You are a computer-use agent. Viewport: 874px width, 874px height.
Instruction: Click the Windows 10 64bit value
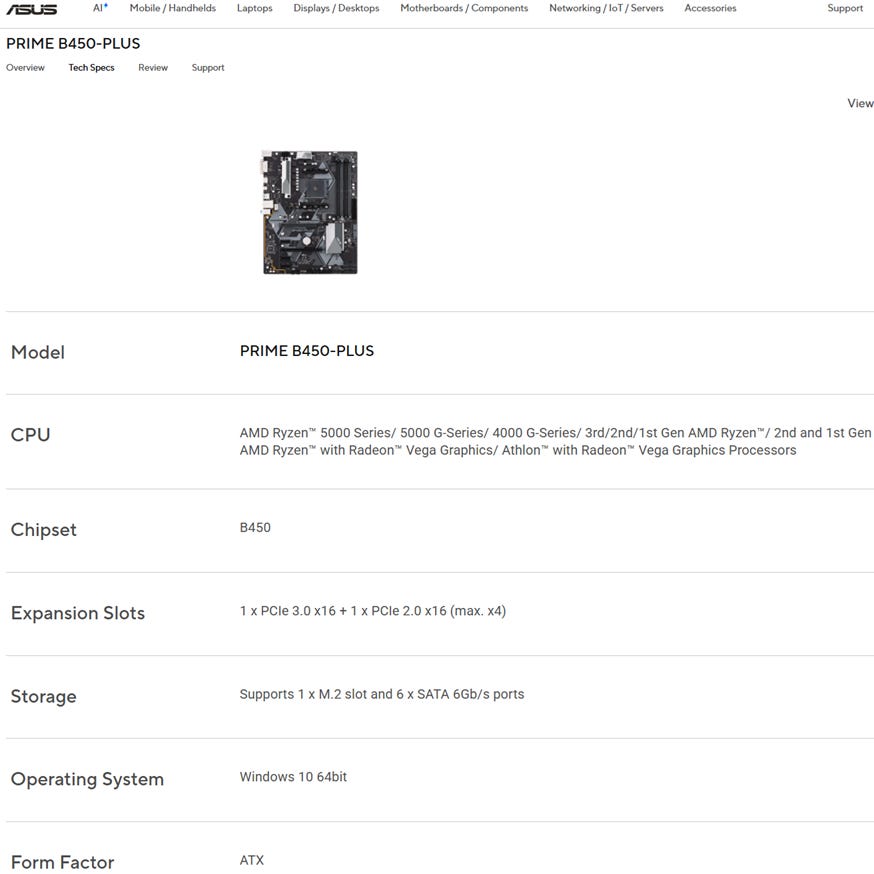293,776
